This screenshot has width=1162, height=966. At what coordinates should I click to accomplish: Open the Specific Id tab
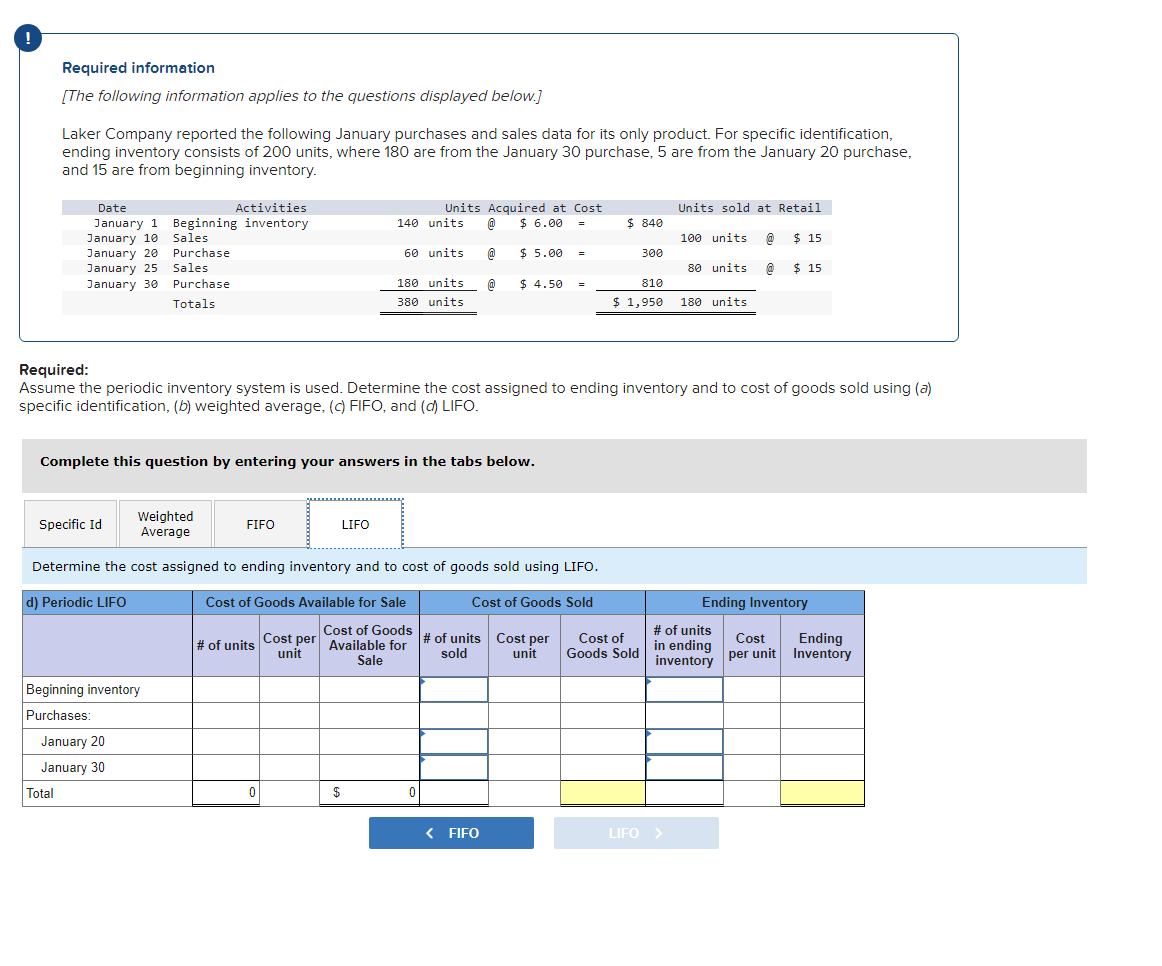[70, 524]
